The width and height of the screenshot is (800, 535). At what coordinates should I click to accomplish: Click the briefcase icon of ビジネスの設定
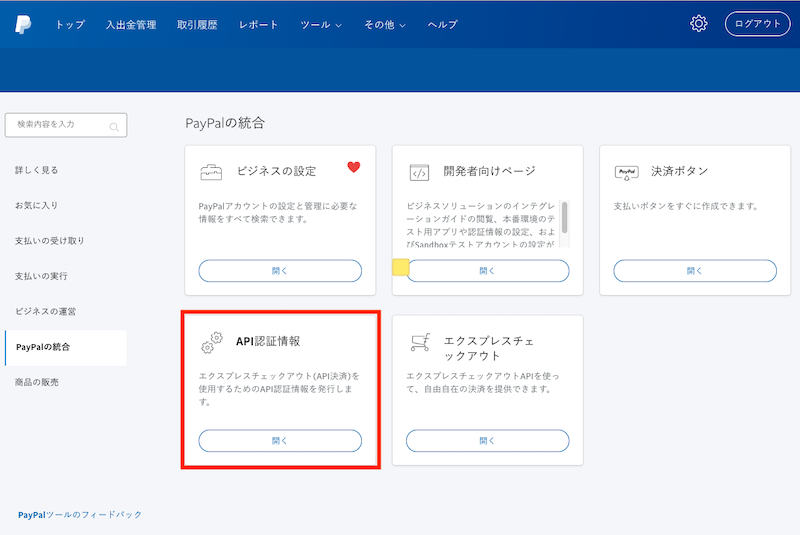(x=211, y=172)
